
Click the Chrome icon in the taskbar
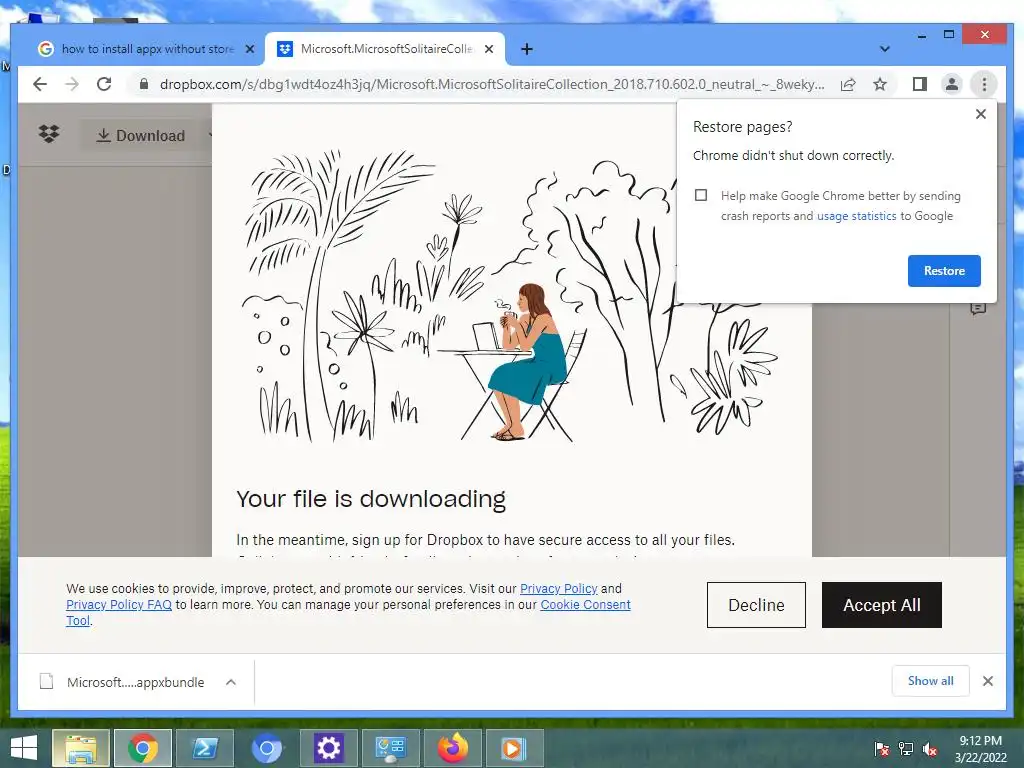coord(142,748)
